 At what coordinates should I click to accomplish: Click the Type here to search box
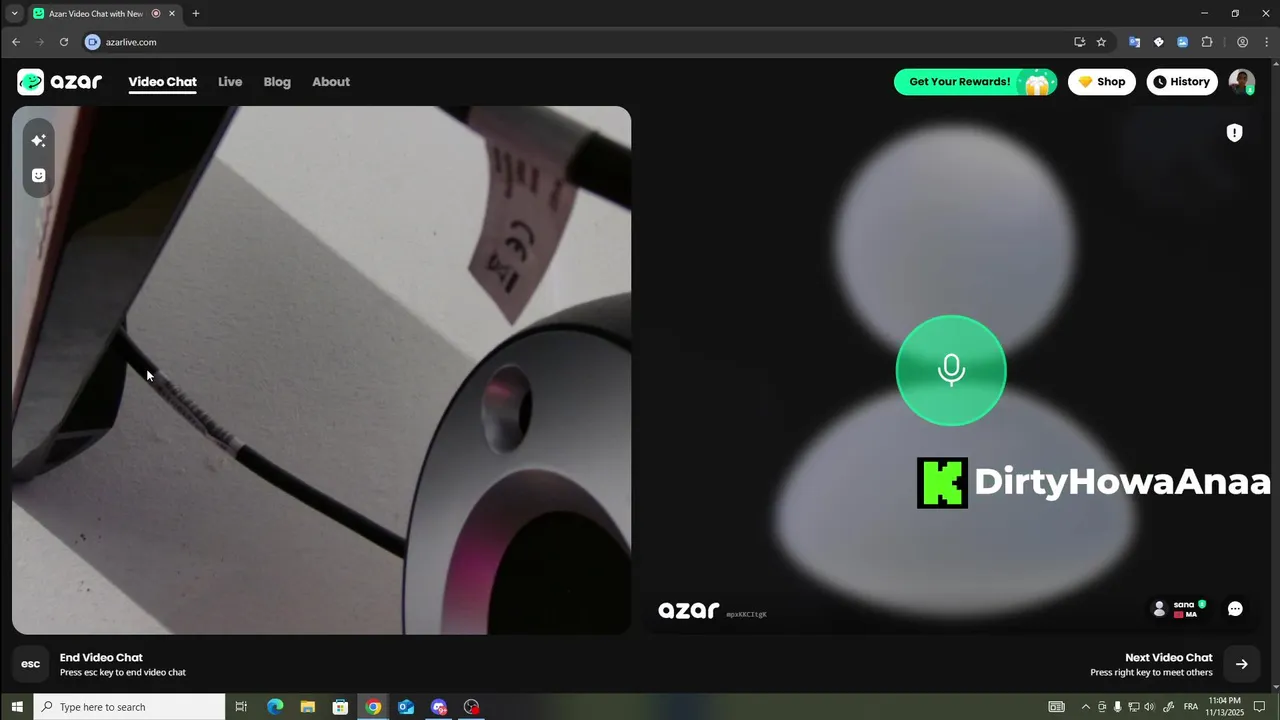pyautogui.click(x=130, y=707)
